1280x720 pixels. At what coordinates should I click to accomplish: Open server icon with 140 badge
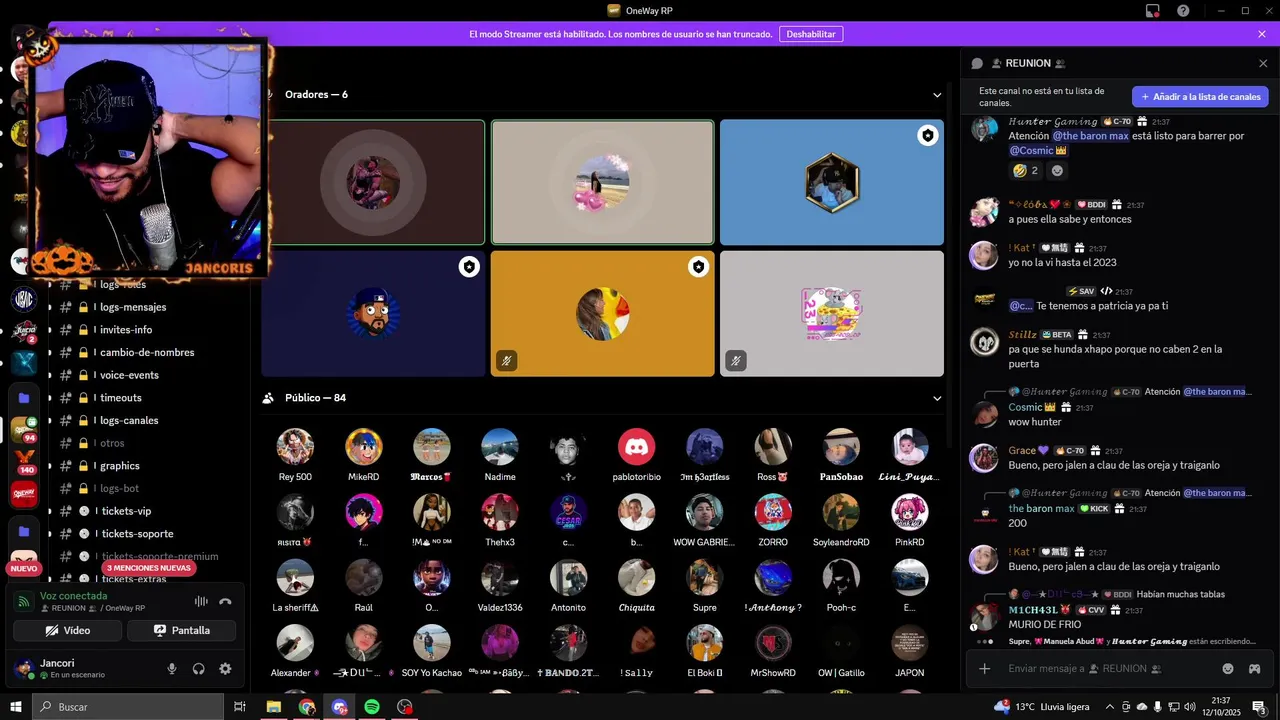(x=24, y=461)
